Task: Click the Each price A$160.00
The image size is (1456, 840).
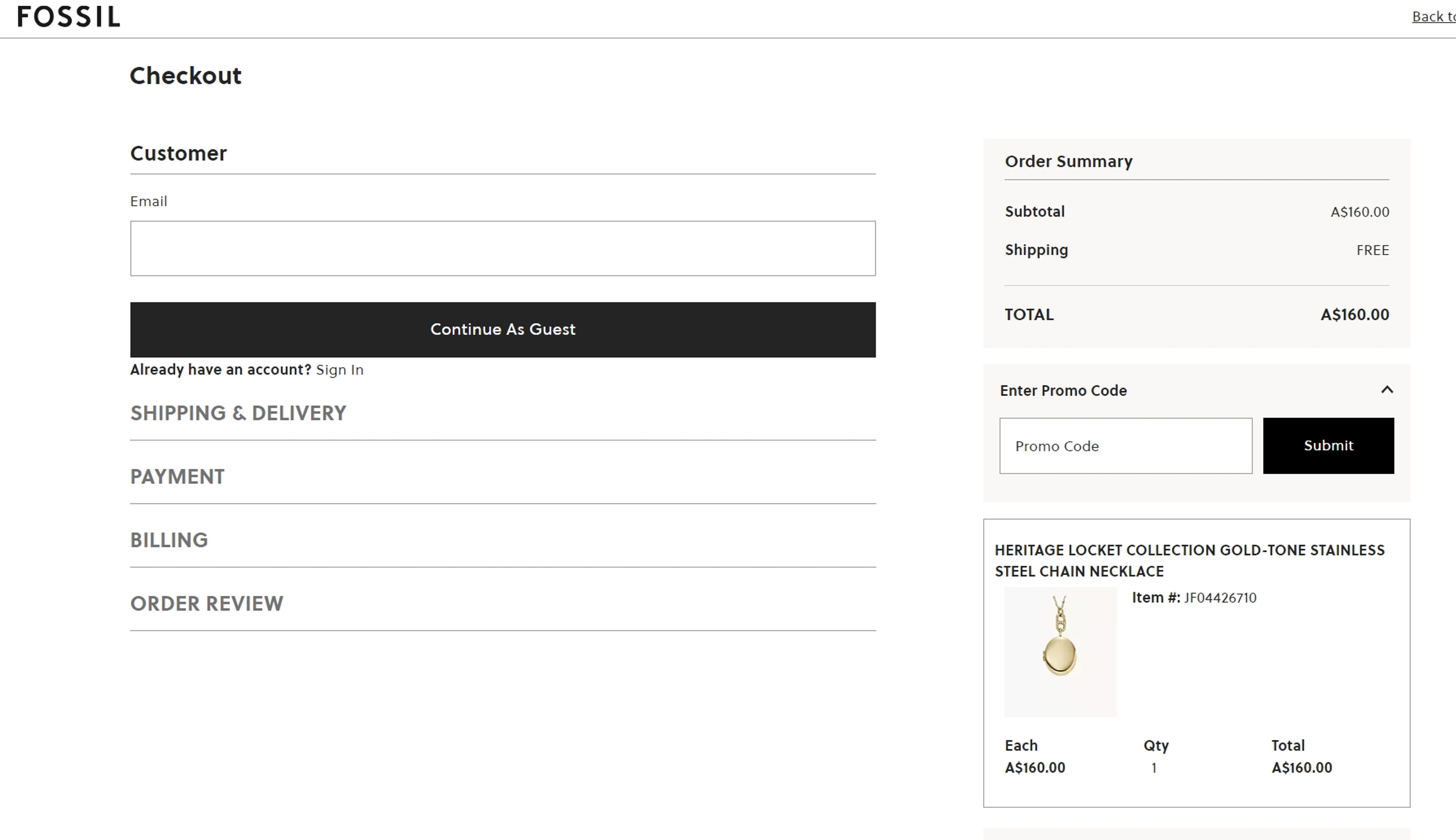Action: click(x=1035, y=768)
